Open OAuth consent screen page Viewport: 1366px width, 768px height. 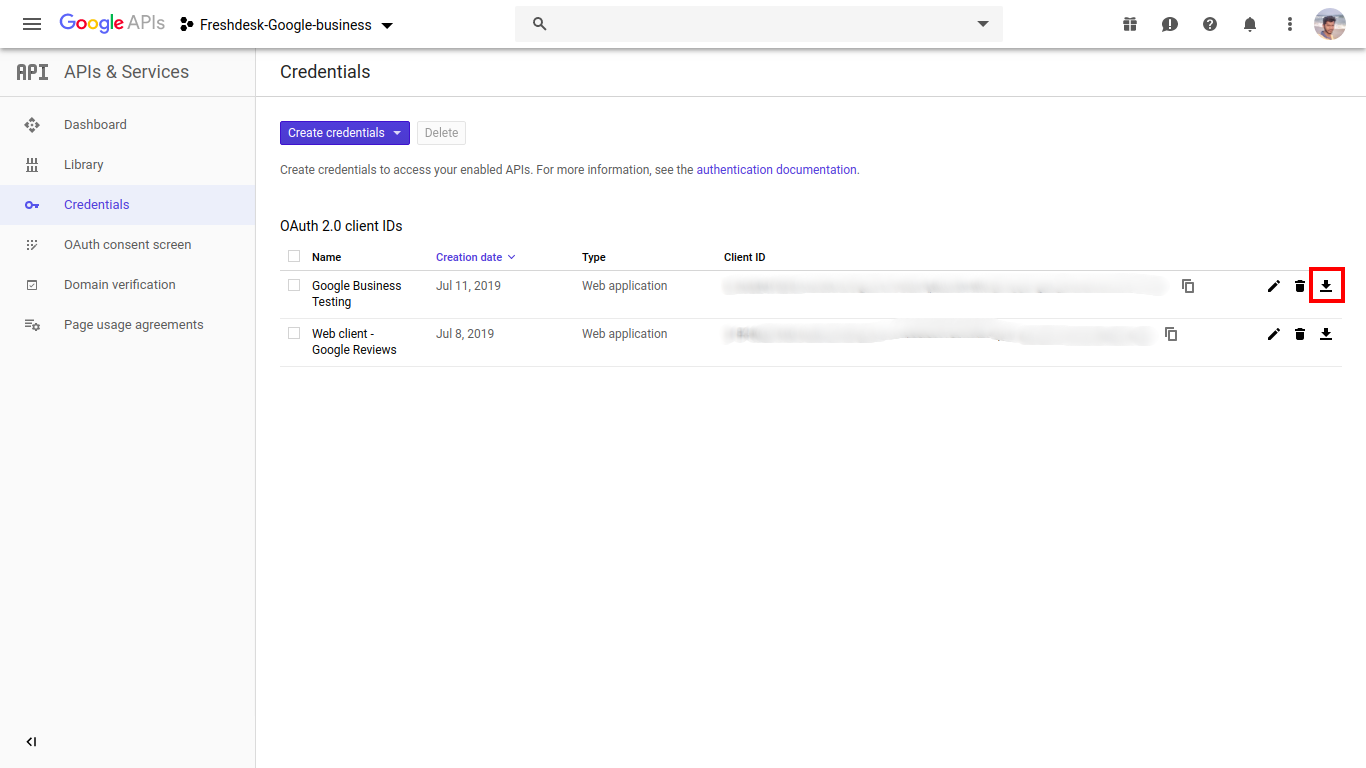point(128,245)
